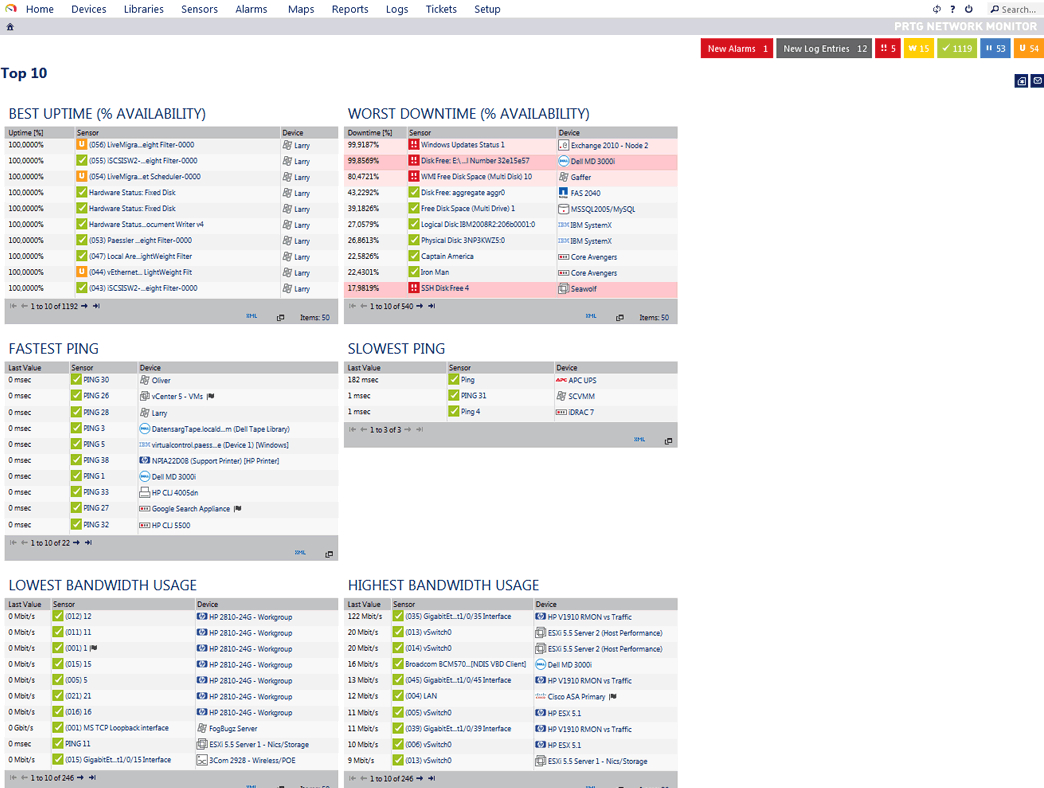
Task: Open sensor (056) LiveMigra...eight Filter-0000
Action: tap(141, 144)
